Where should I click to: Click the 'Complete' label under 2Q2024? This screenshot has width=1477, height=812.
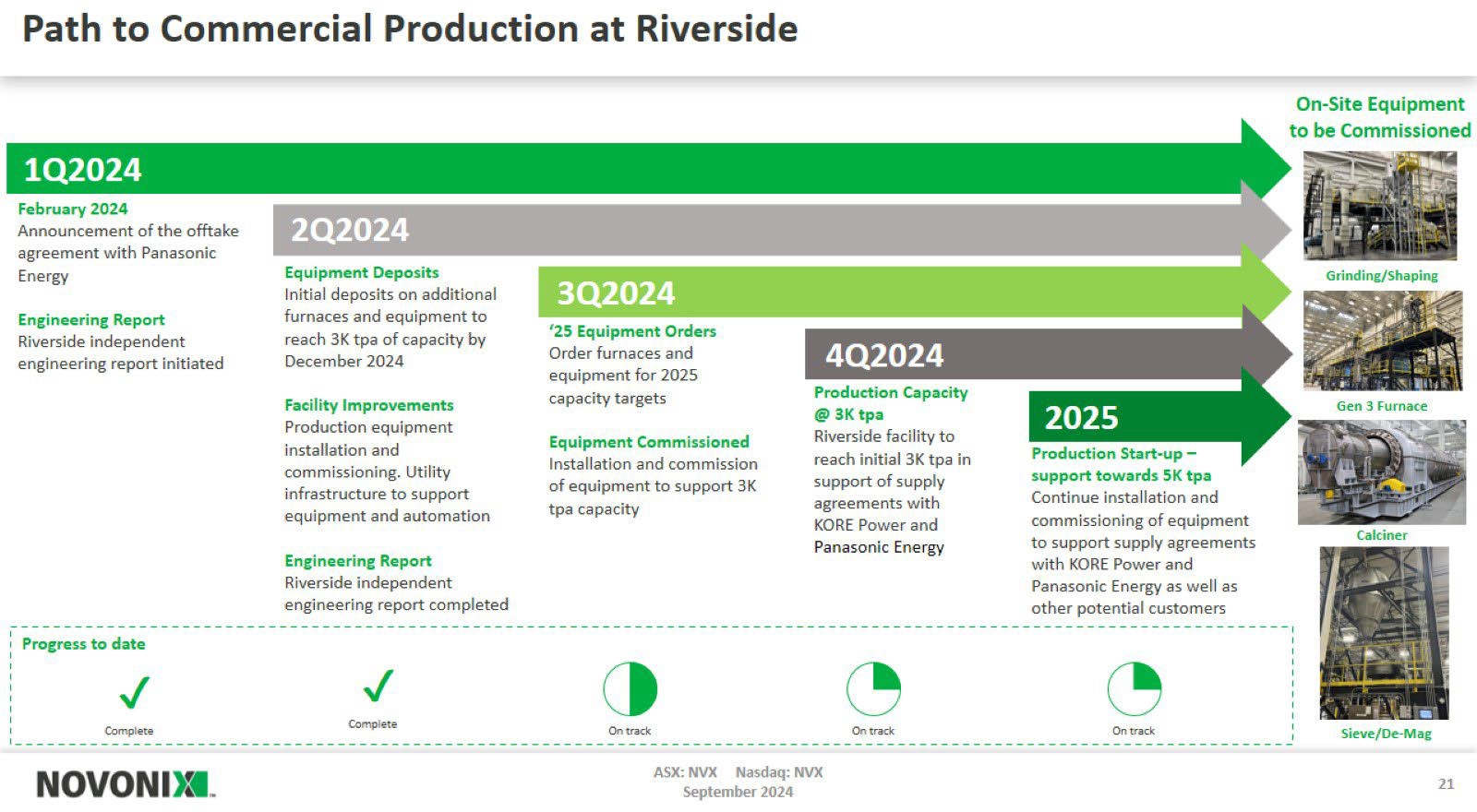point(373,724)
